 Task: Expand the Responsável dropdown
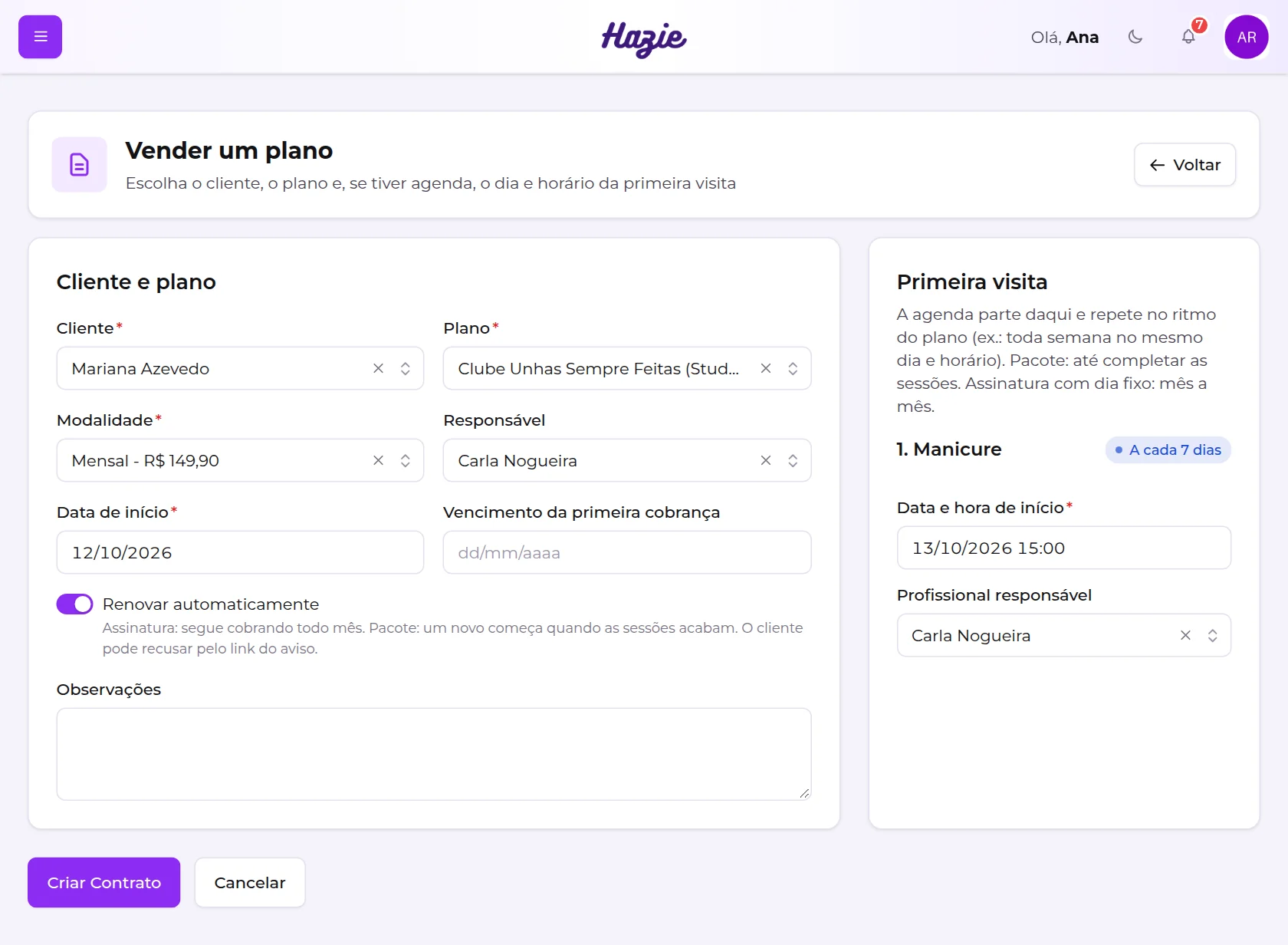coord(793,460)
